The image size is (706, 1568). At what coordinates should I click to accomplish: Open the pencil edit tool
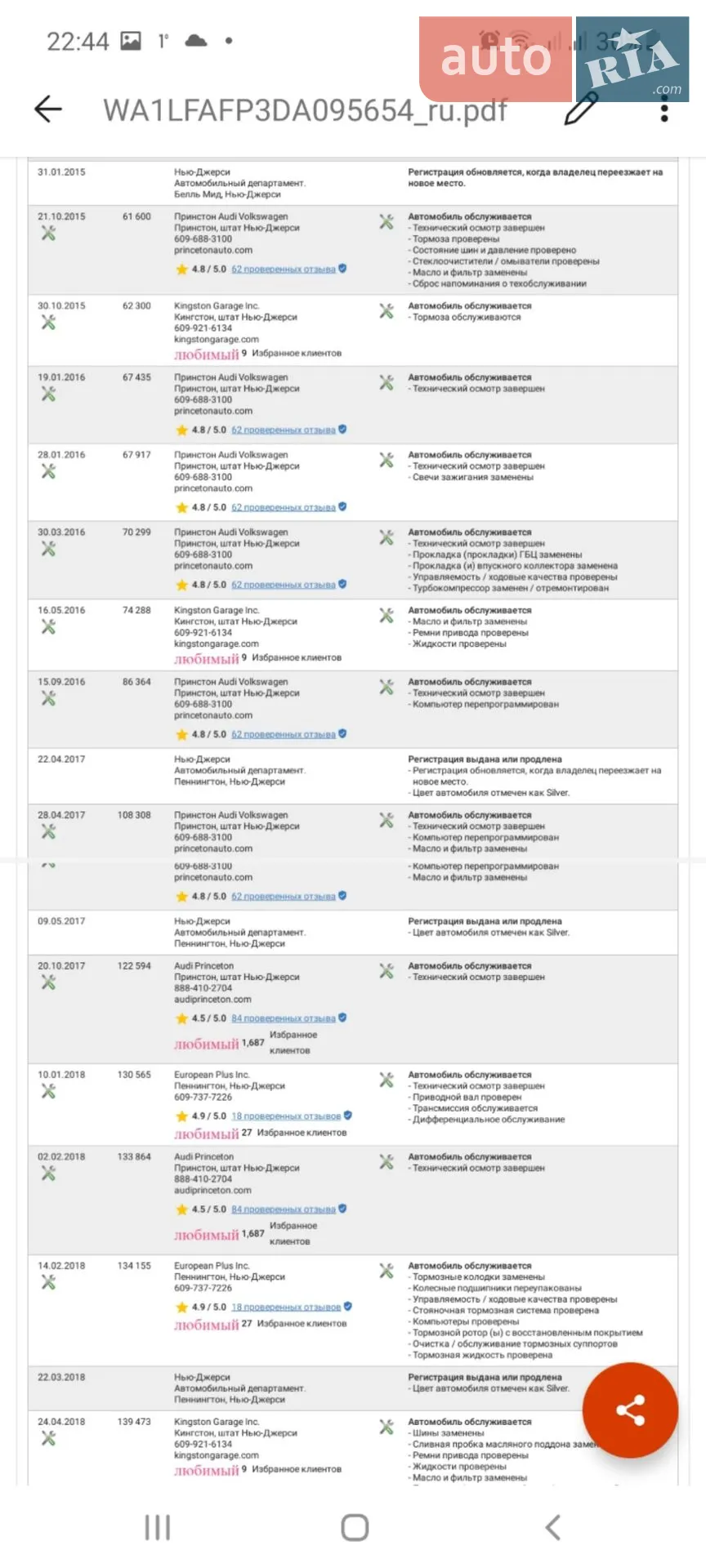point(581,108)
